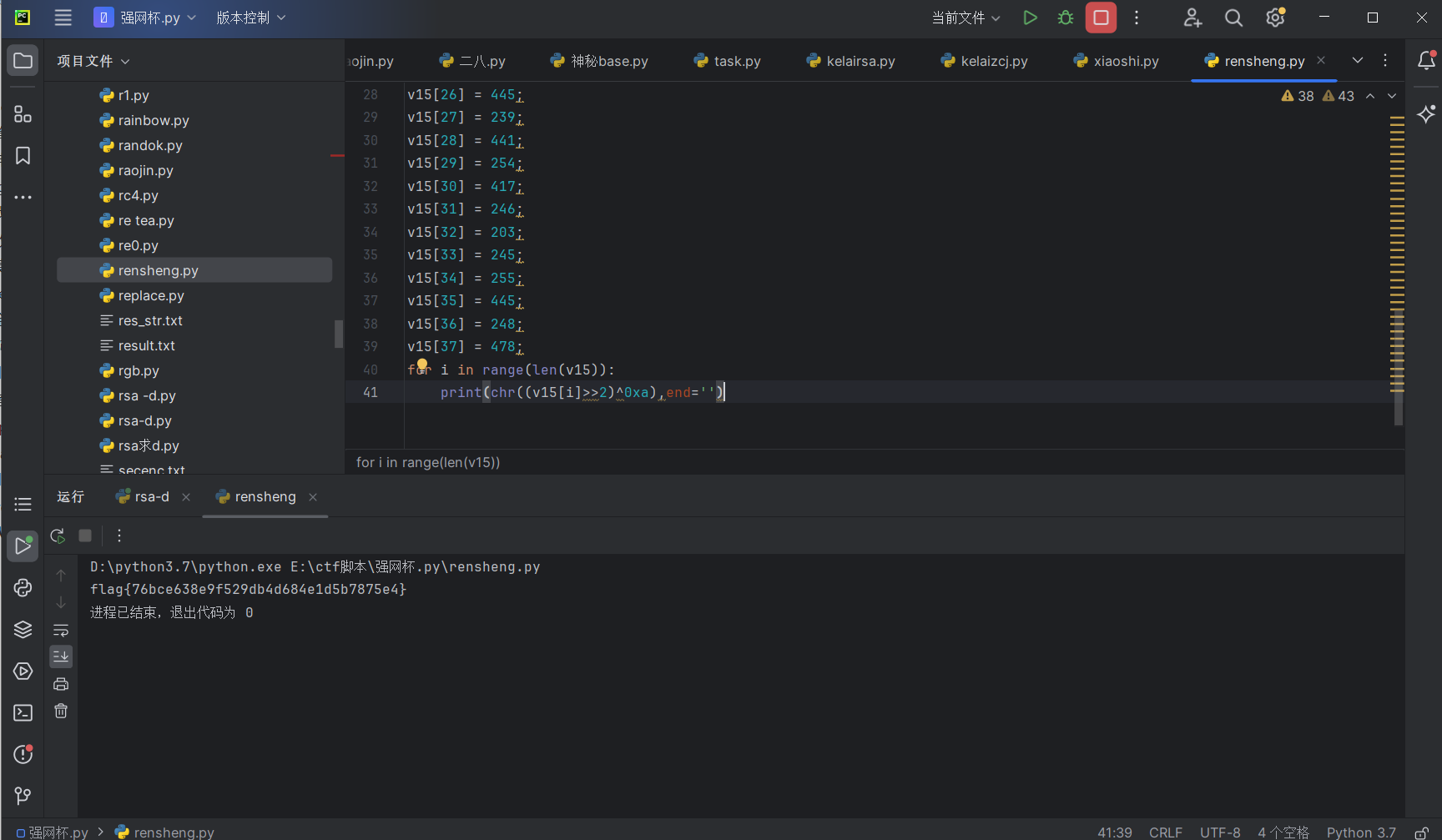Image resolution: width=1442 pixels, height=840 pixels.
Task: Run the current file with green play icon
Action: point(1030,18)
